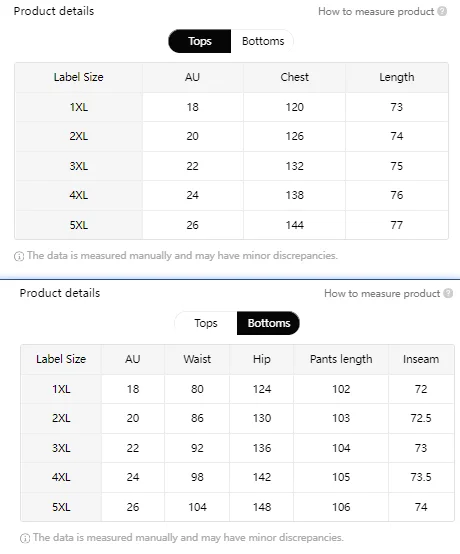The height and width of the screenshot is (554, 460).
Task: Select the 5XL row in bottoms table
Action: tap(237, 507)
